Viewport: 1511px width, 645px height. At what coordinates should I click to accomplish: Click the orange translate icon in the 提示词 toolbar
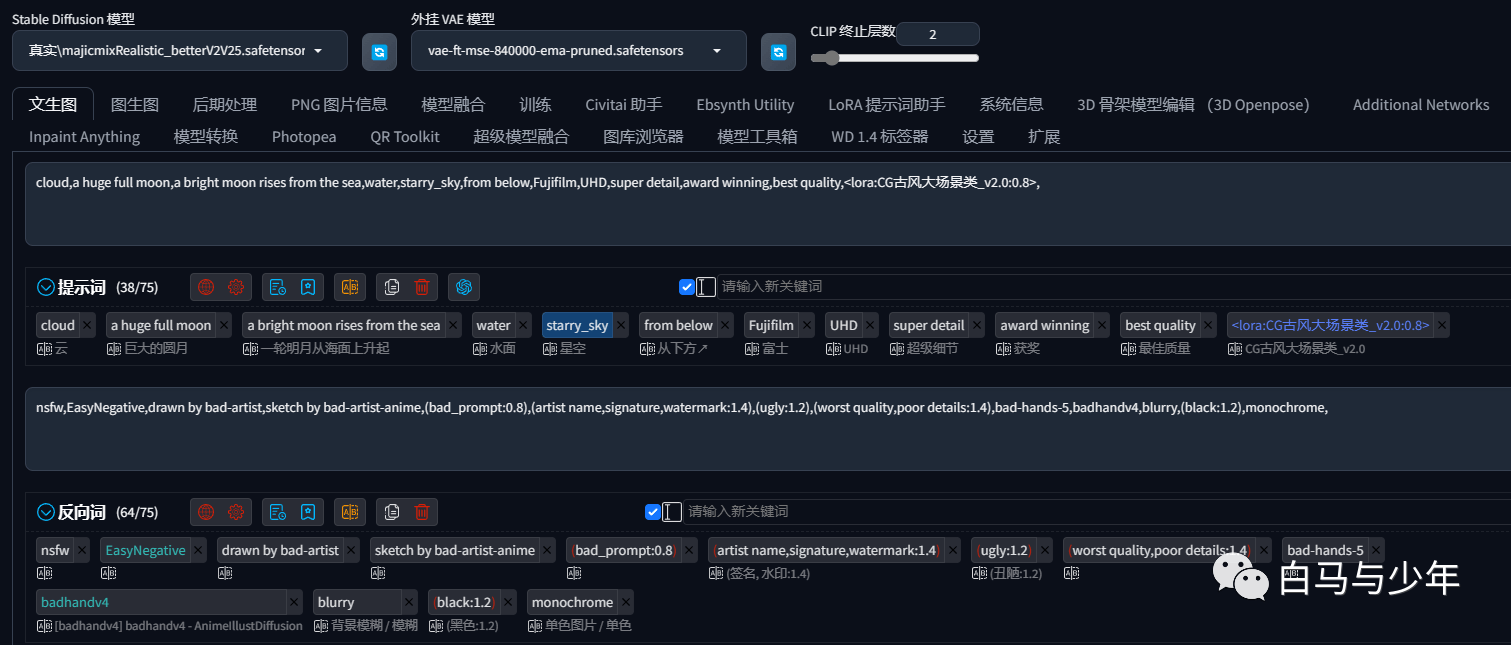350,287
